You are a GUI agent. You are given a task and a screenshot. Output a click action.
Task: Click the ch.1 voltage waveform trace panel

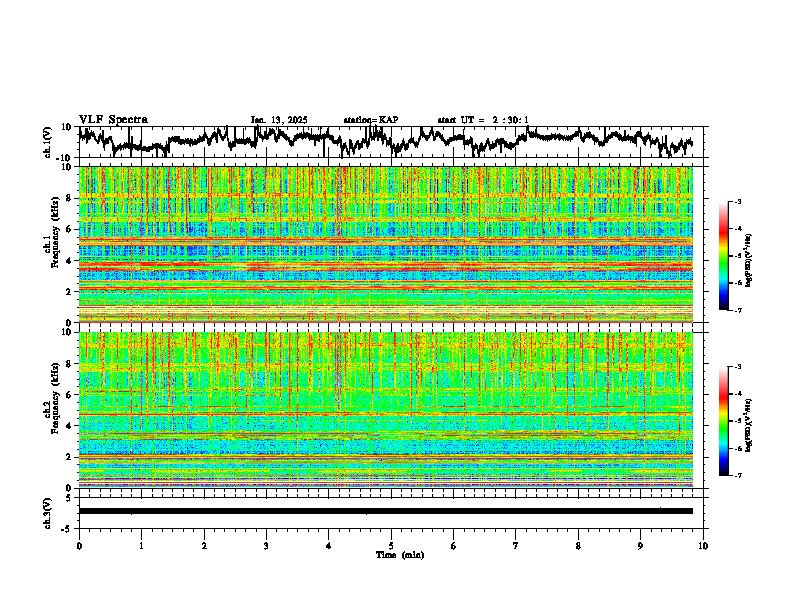point(390,142)
